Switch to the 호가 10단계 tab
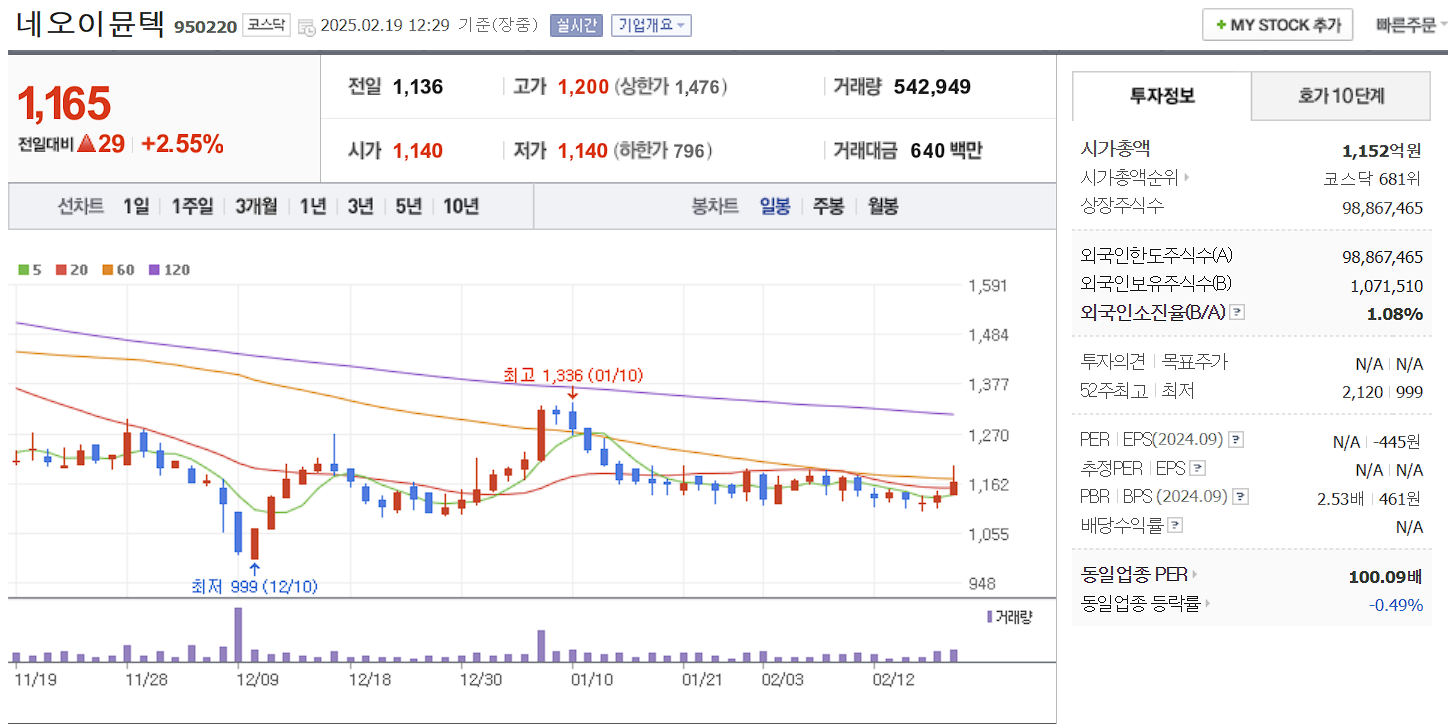Image resolution: width=1449 pixels, height=724 pixels. (x=1339, y=96)
